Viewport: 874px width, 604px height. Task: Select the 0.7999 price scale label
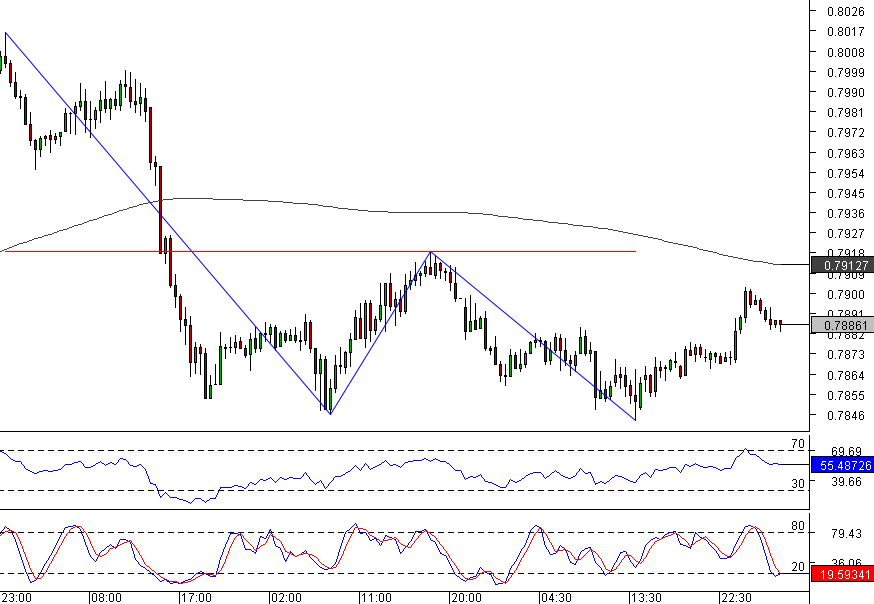point(846,72)
